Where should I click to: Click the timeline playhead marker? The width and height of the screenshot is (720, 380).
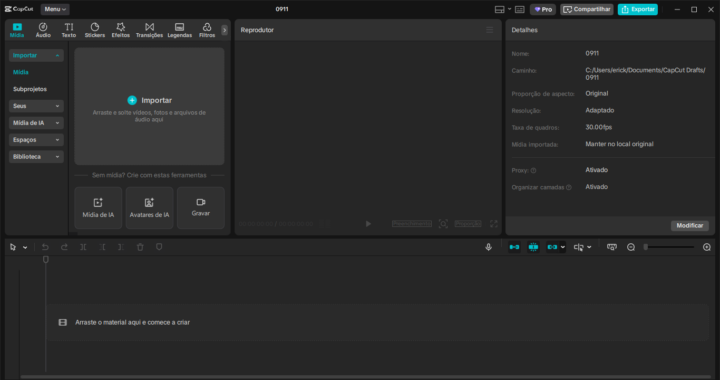pos(45,260)
